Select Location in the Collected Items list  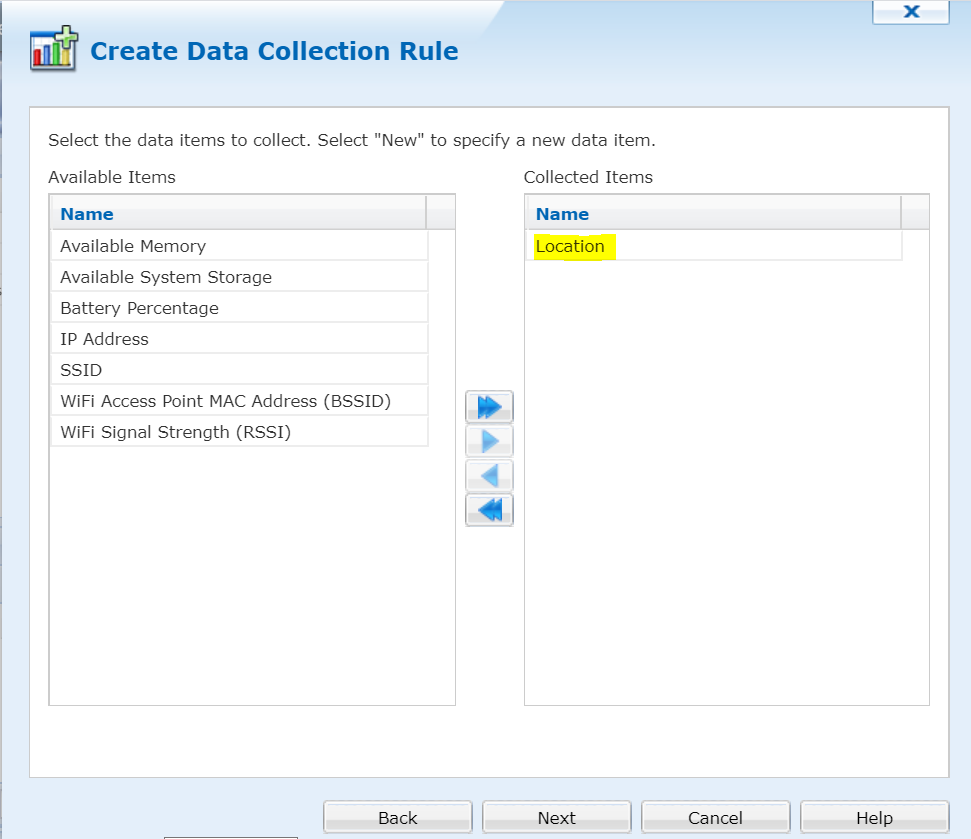click(570, 246)
